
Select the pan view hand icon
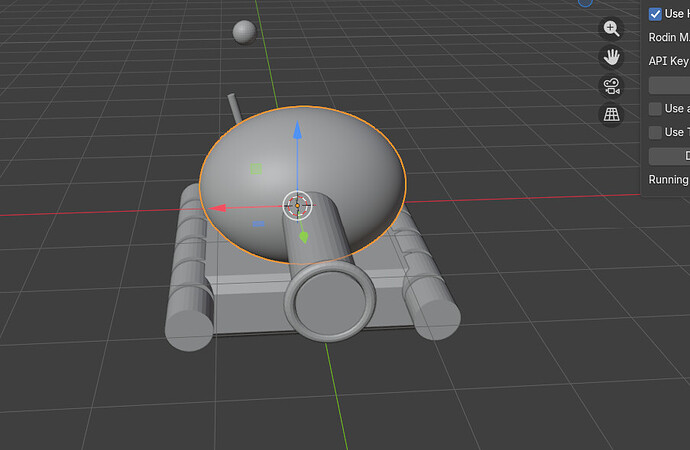click(611, 57)
